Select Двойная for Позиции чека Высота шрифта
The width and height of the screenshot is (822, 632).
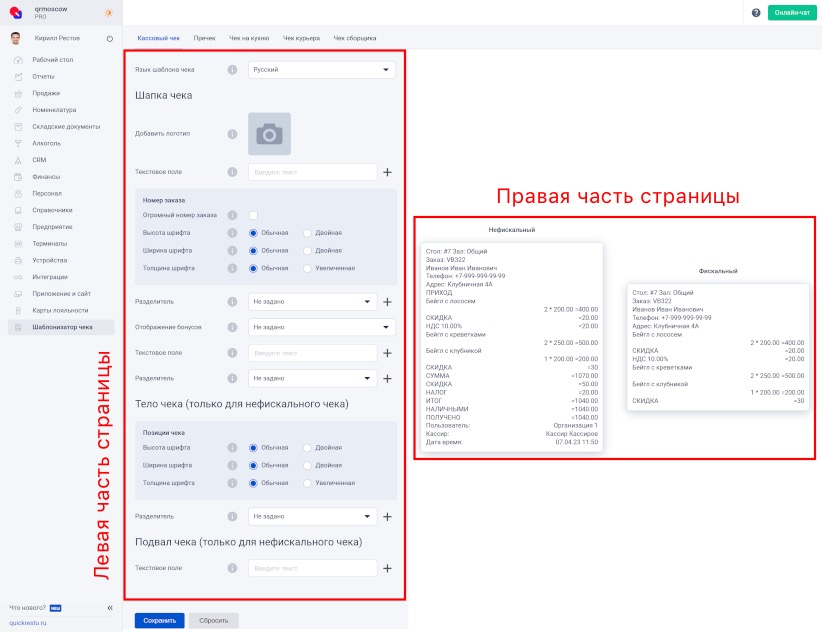(x=307, y=448)
